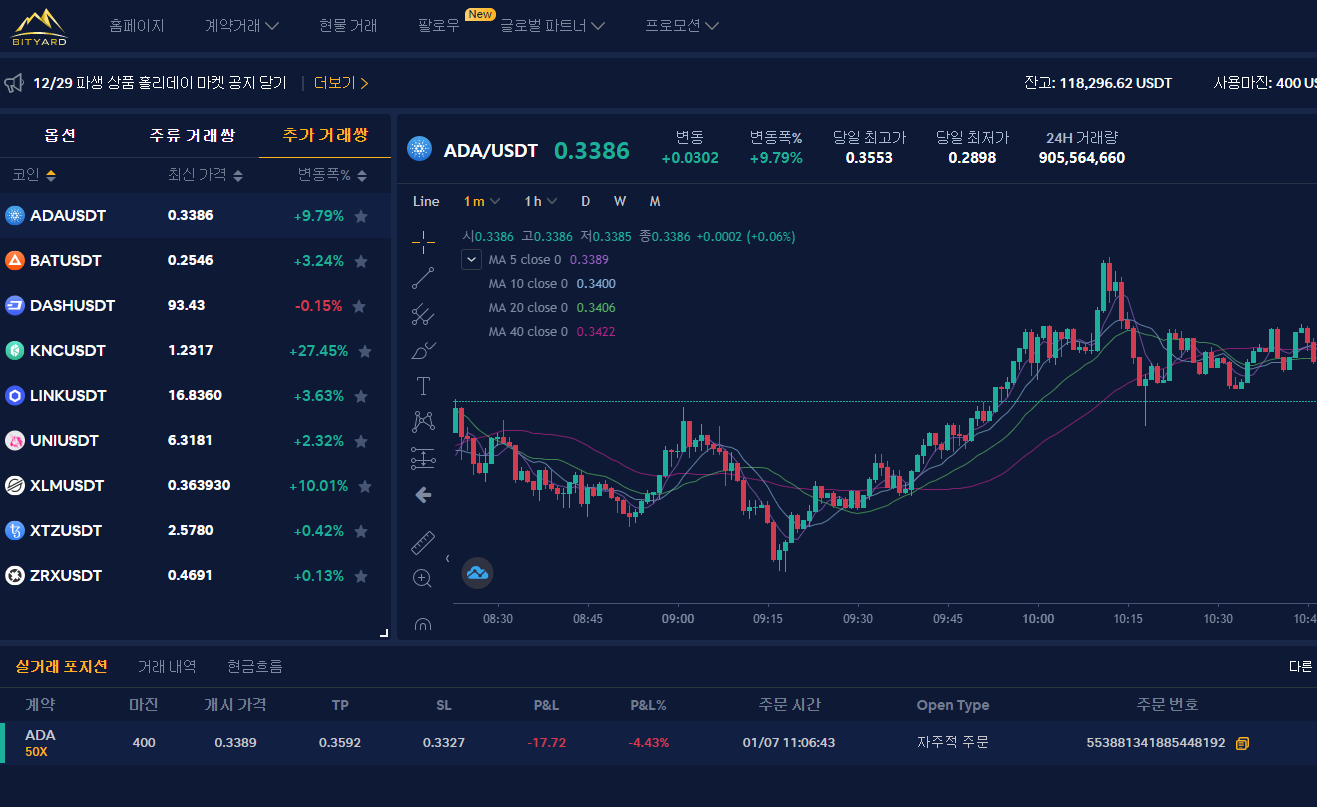Screen dimensions: 1317x807
Task: Collapse the MA indicator legend
Action: click(471, 259)
